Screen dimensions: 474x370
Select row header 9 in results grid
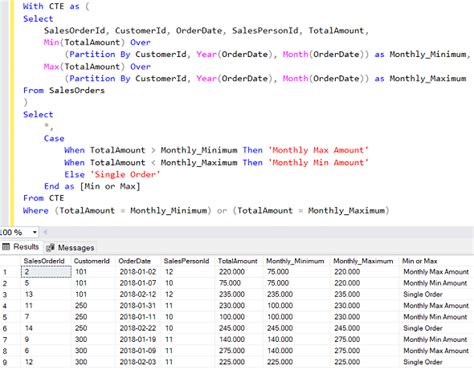tap(5, 362)
